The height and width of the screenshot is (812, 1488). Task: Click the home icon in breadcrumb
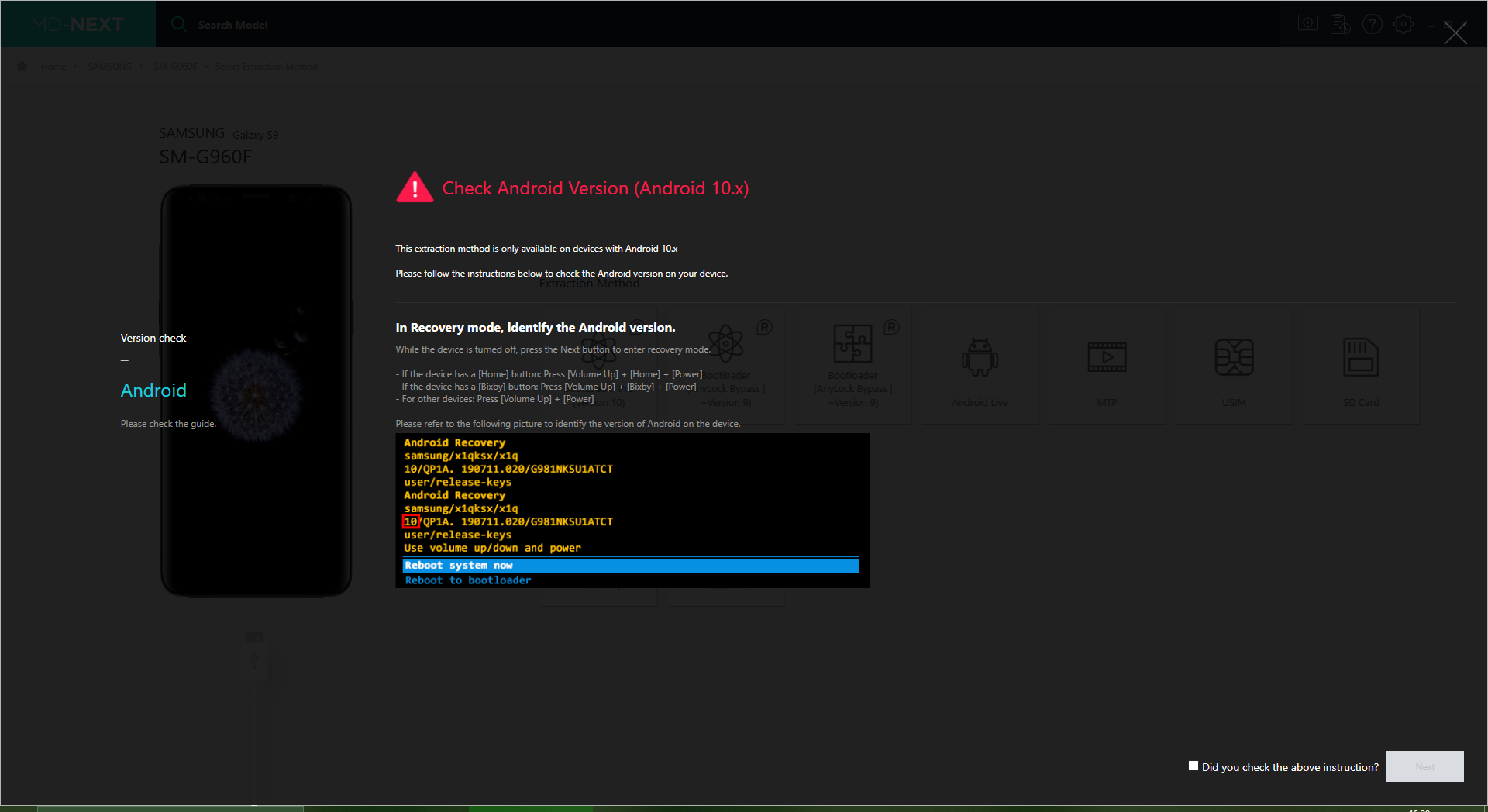(x=22, y=66)
